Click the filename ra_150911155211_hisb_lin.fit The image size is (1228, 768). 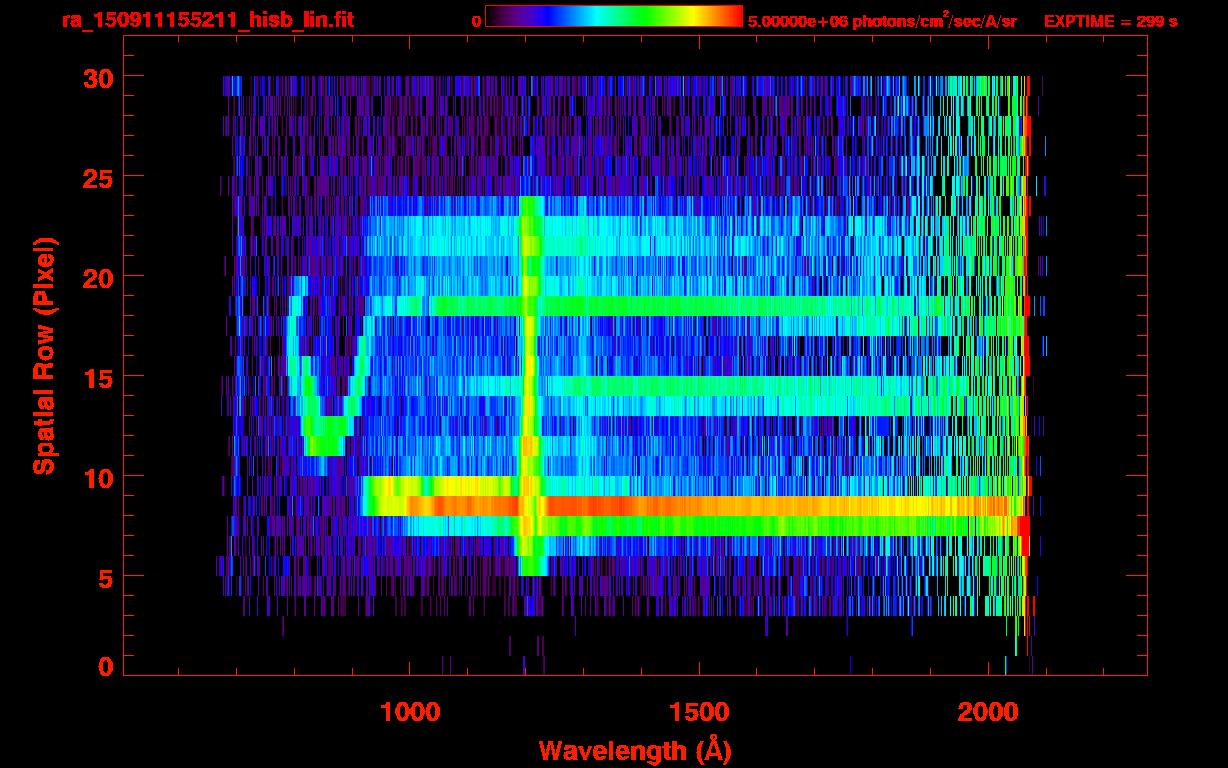(x=208, y=20)
